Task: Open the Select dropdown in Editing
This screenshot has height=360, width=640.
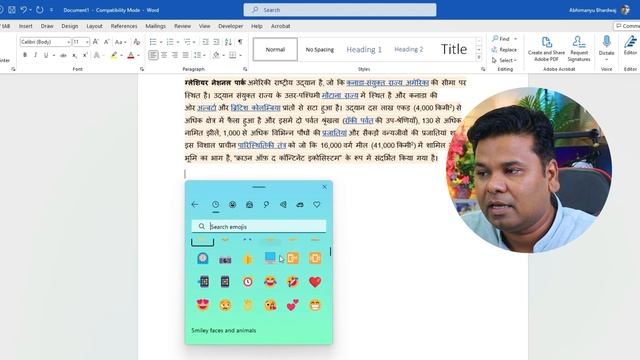Action: pyautogui.click(x=504, y=60)
